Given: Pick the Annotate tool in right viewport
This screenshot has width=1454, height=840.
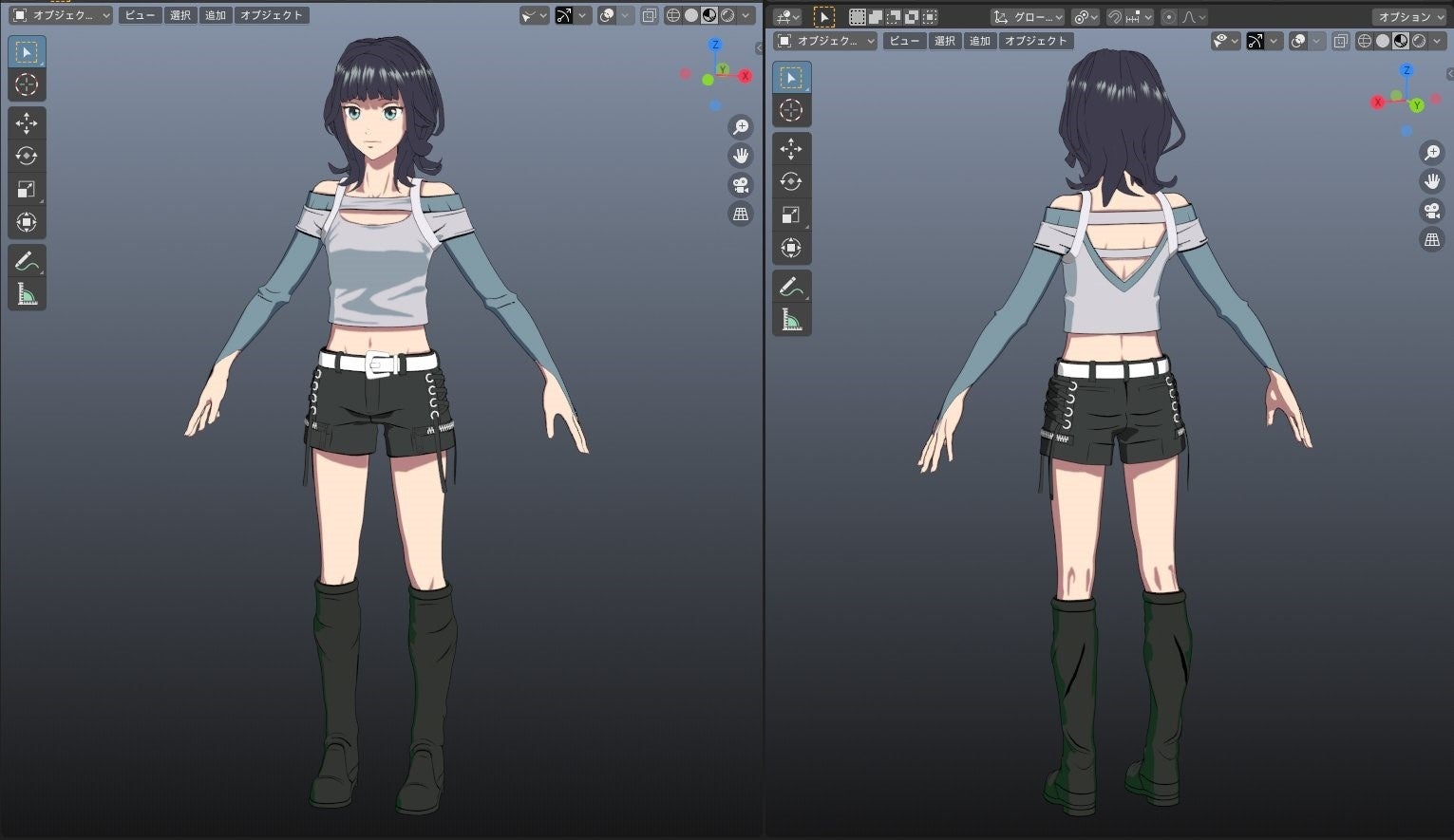Looking at the screenshot, I should 791,284.
